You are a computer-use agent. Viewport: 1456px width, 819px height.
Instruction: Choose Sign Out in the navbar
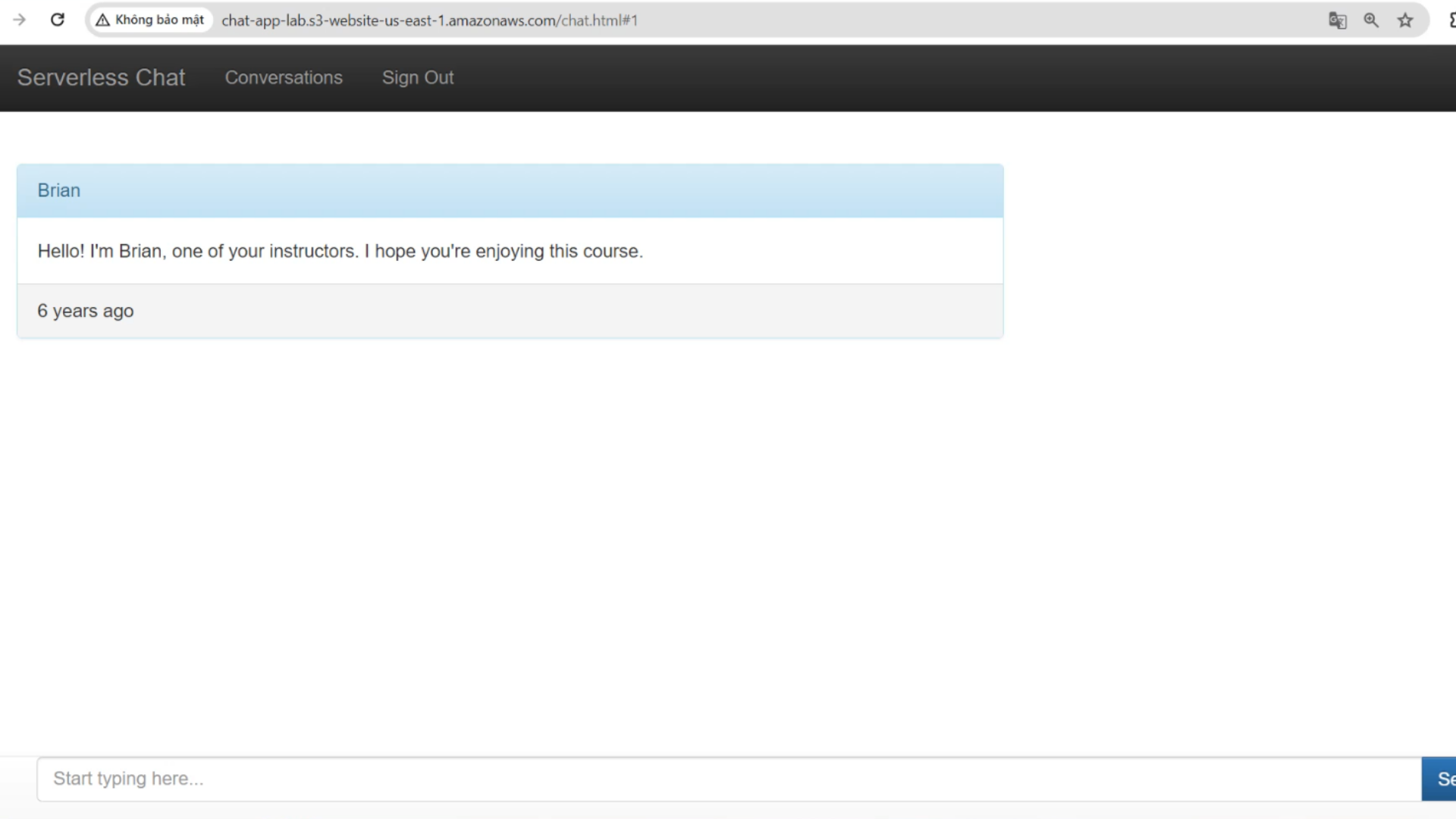[418, 77]
